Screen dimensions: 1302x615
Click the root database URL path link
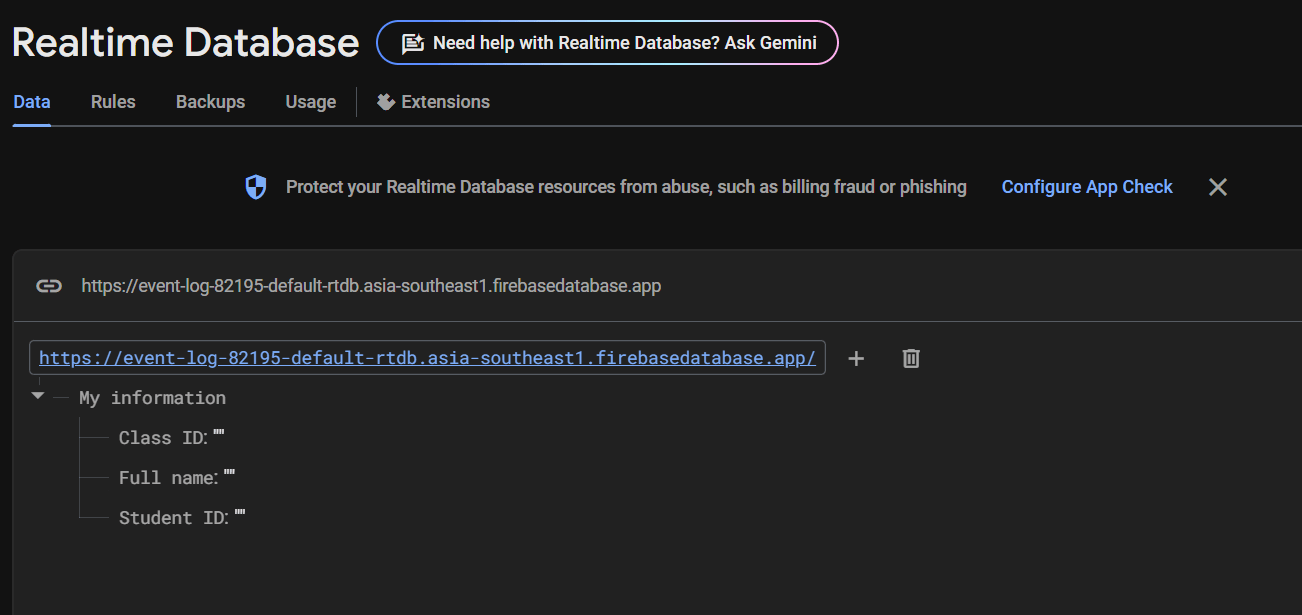[x=427, y=358]
